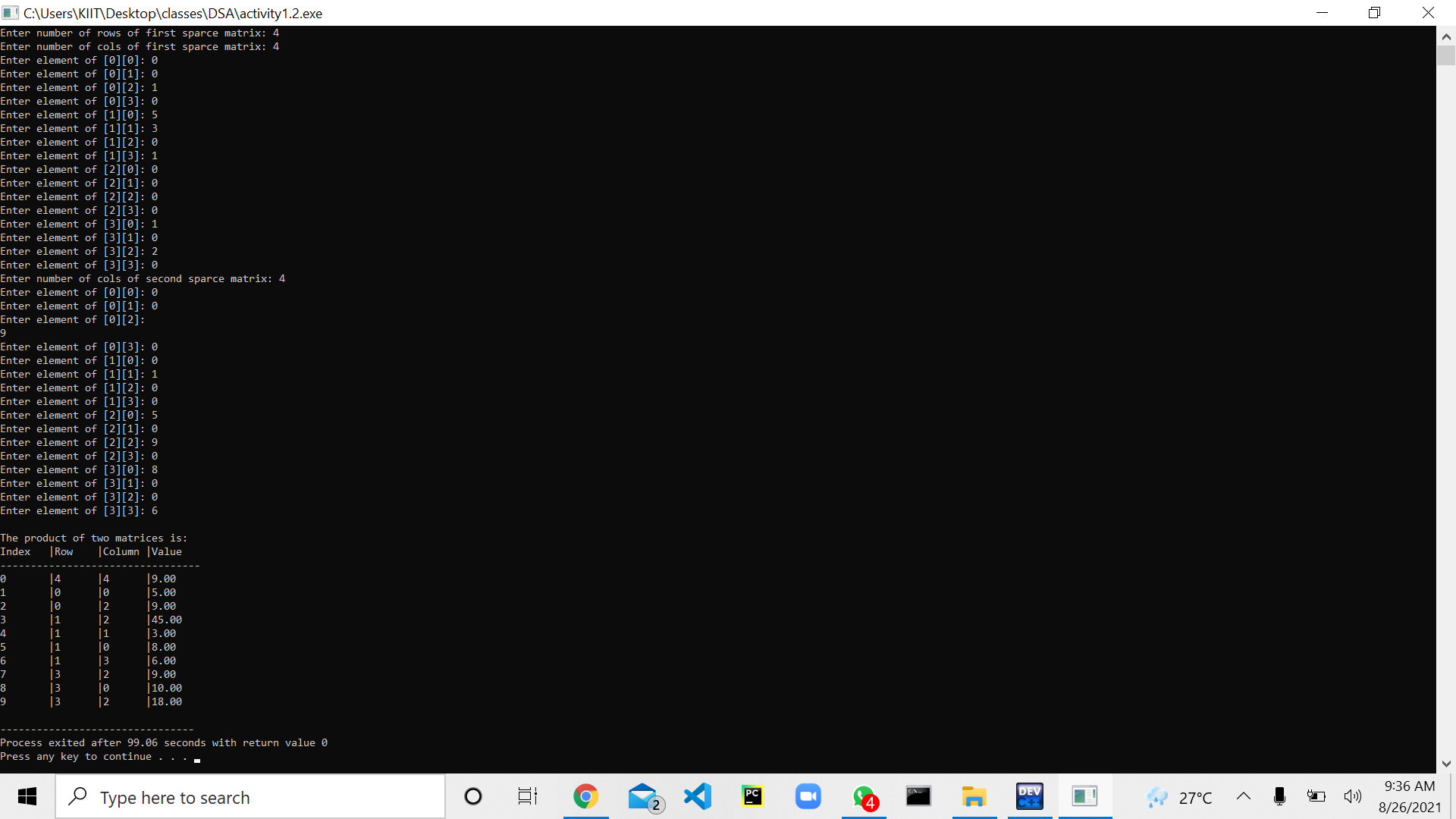Open PyCharm from the taskbar
1456x819 pixels.
coord(752,796)
